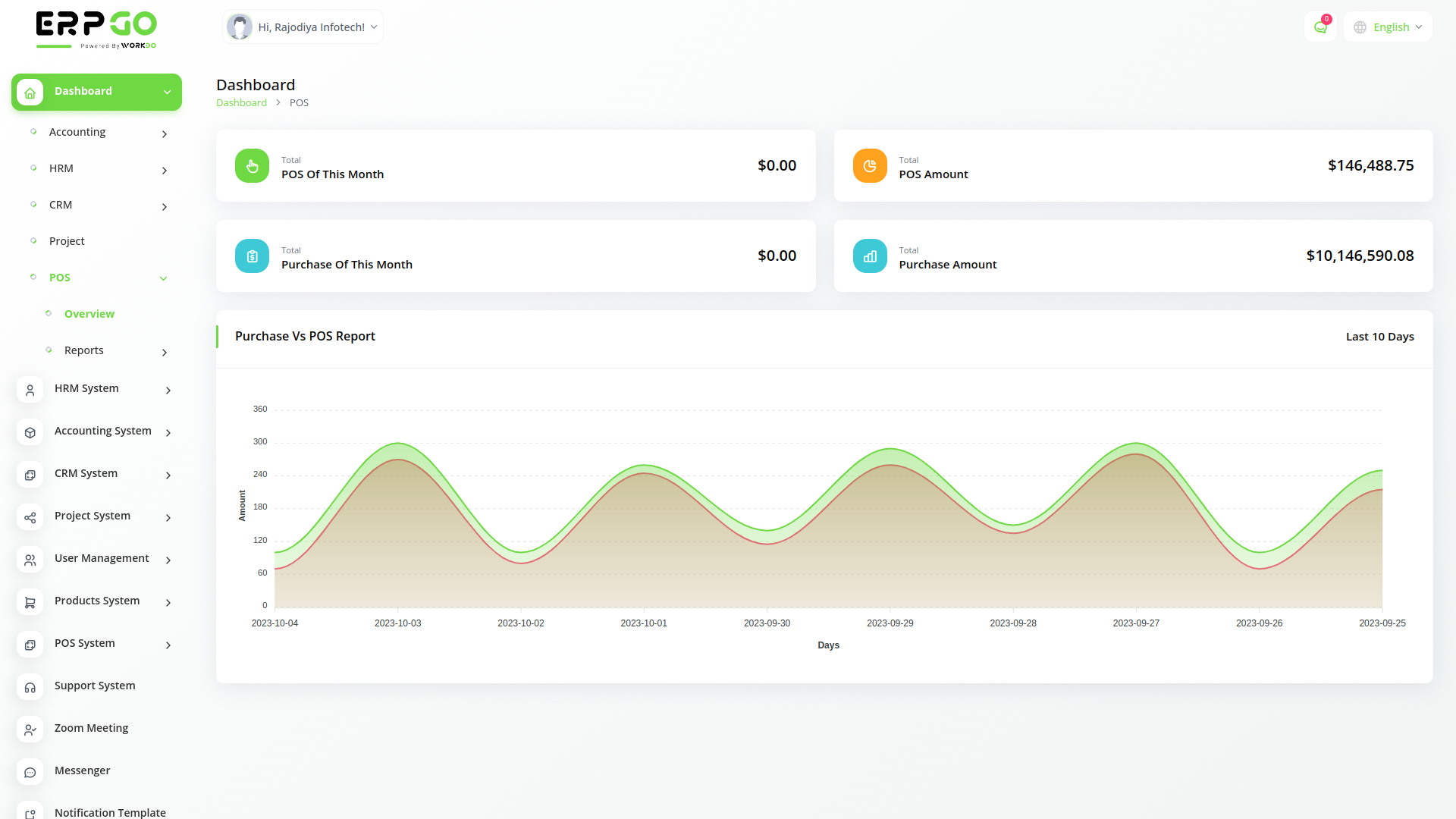This screenshot has height=819, width=1456.
Task: Open the User Management menu item
Action: coord(102,559)
